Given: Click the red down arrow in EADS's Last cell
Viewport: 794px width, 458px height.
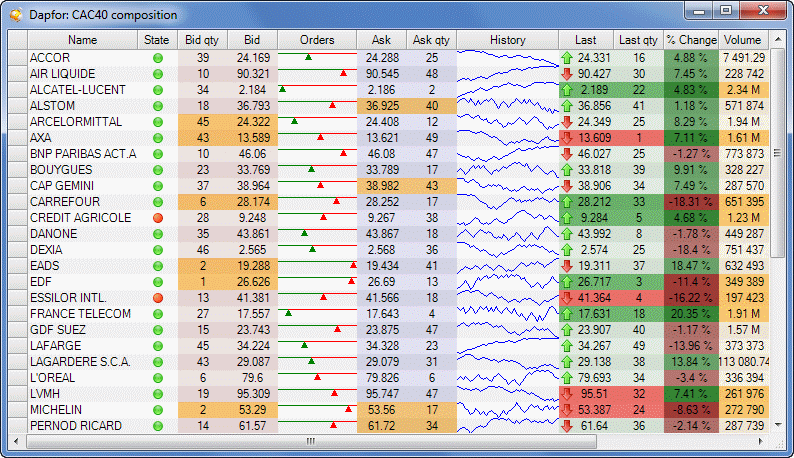Looking at the screenshot, I should click(567, 266).
